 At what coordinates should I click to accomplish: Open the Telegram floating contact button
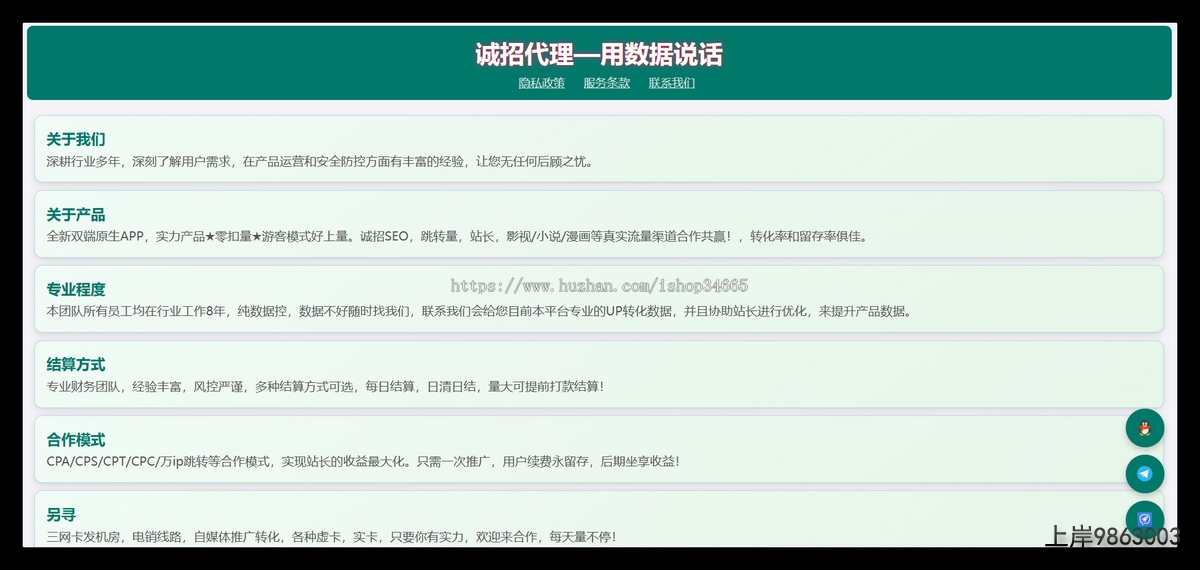[x=1145, y=474]
